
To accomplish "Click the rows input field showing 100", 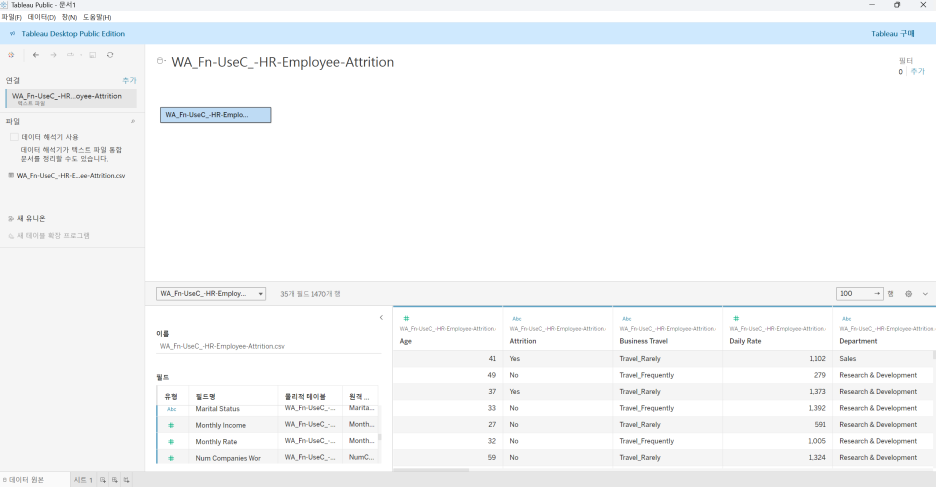I will (x=854, y=294).
